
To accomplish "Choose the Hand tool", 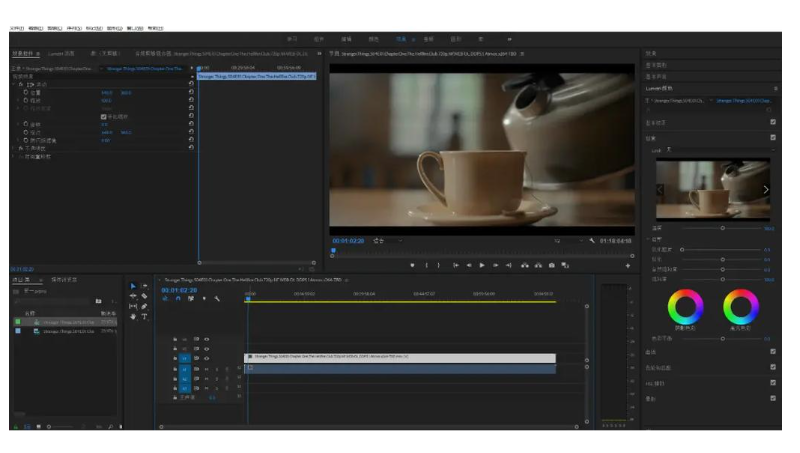I will point(133,317).
